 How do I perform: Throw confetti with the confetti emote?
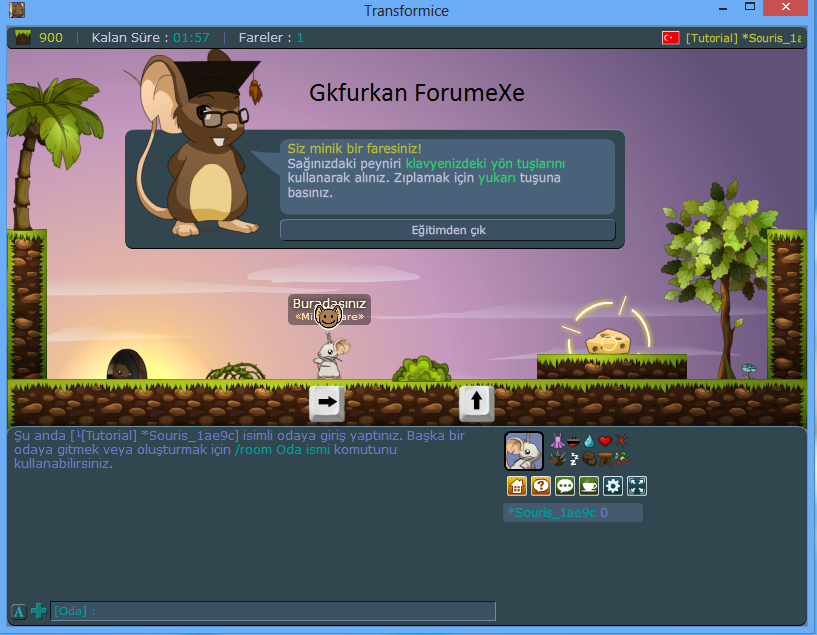point(622,458)
